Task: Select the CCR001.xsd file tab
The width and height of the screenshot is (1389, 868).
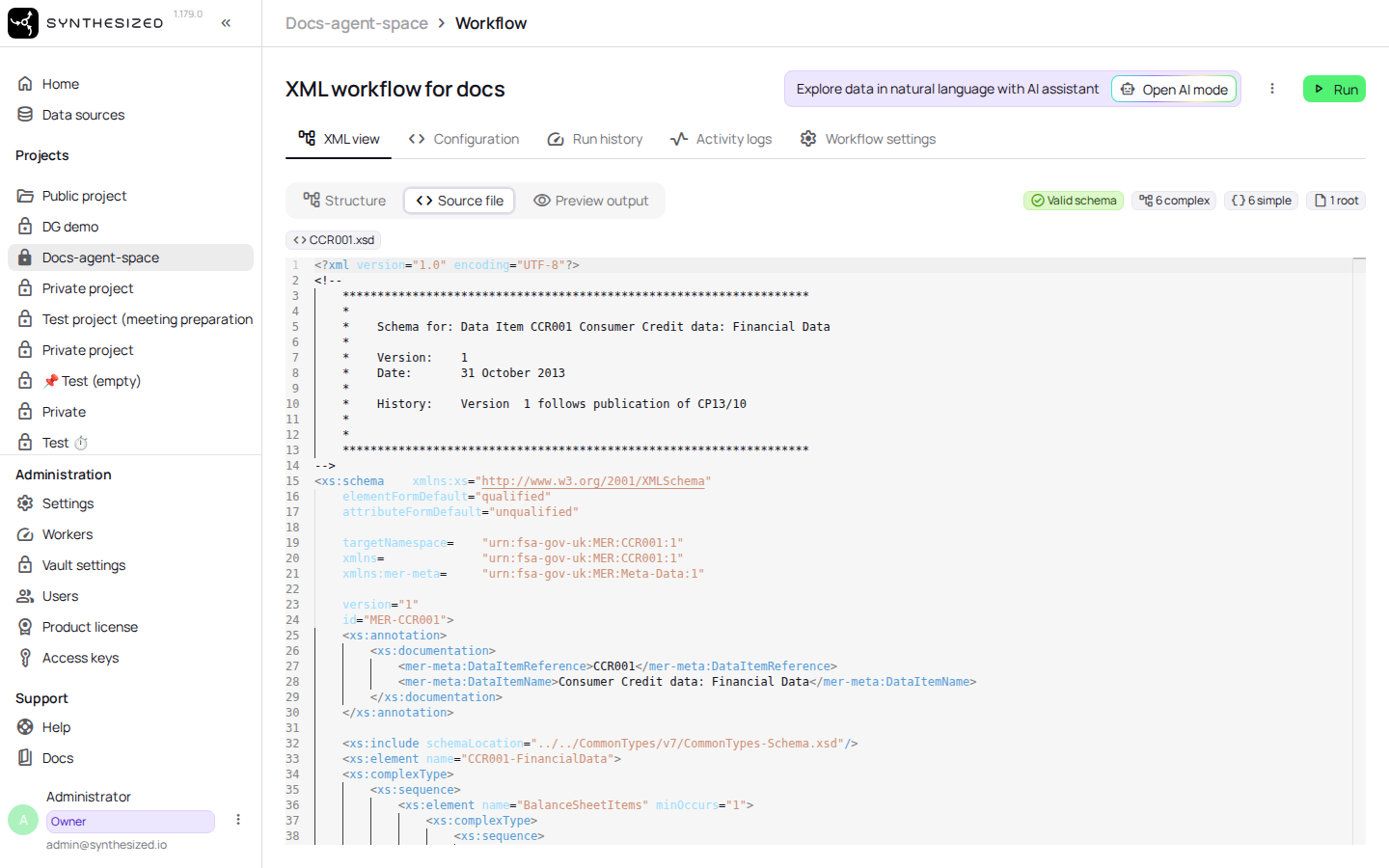Action: (x=334, y=240)
